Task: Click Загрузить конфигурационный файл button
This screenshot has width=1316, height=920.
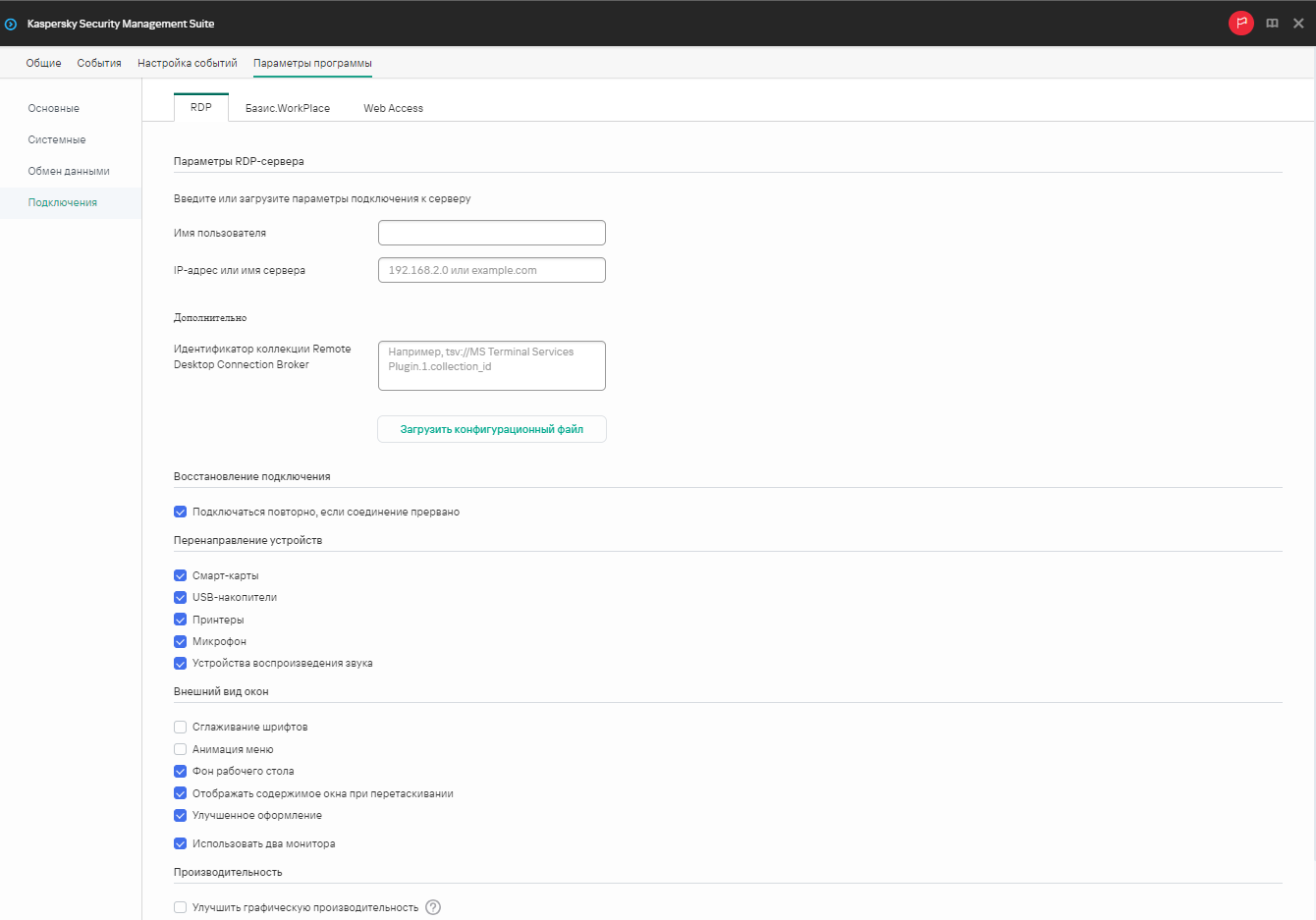Action: coord(491,429)
